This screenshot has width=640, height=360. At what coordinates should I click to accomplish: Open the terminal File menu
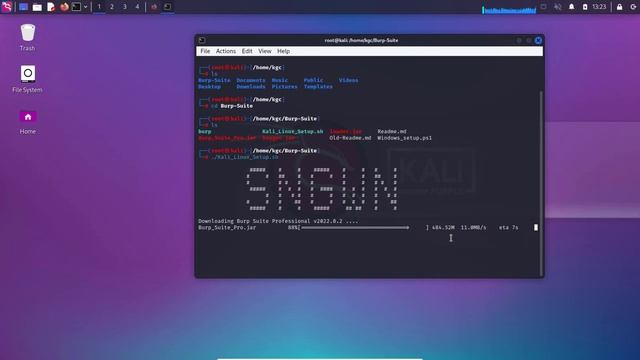tap(205, 51)
